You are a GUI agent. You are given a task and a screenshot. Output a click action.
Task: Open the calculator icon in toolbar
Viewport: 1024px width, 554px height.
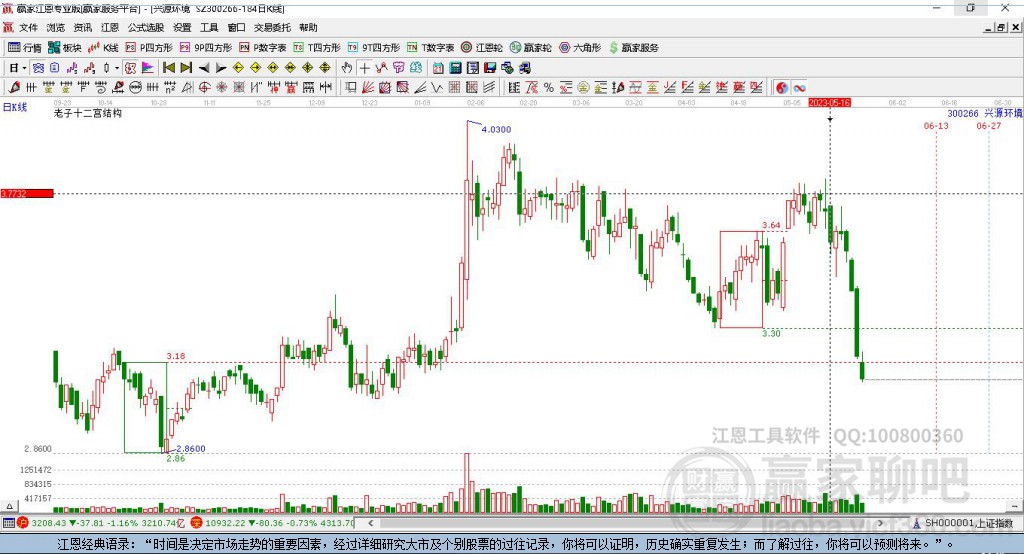[x=455, y=68]
